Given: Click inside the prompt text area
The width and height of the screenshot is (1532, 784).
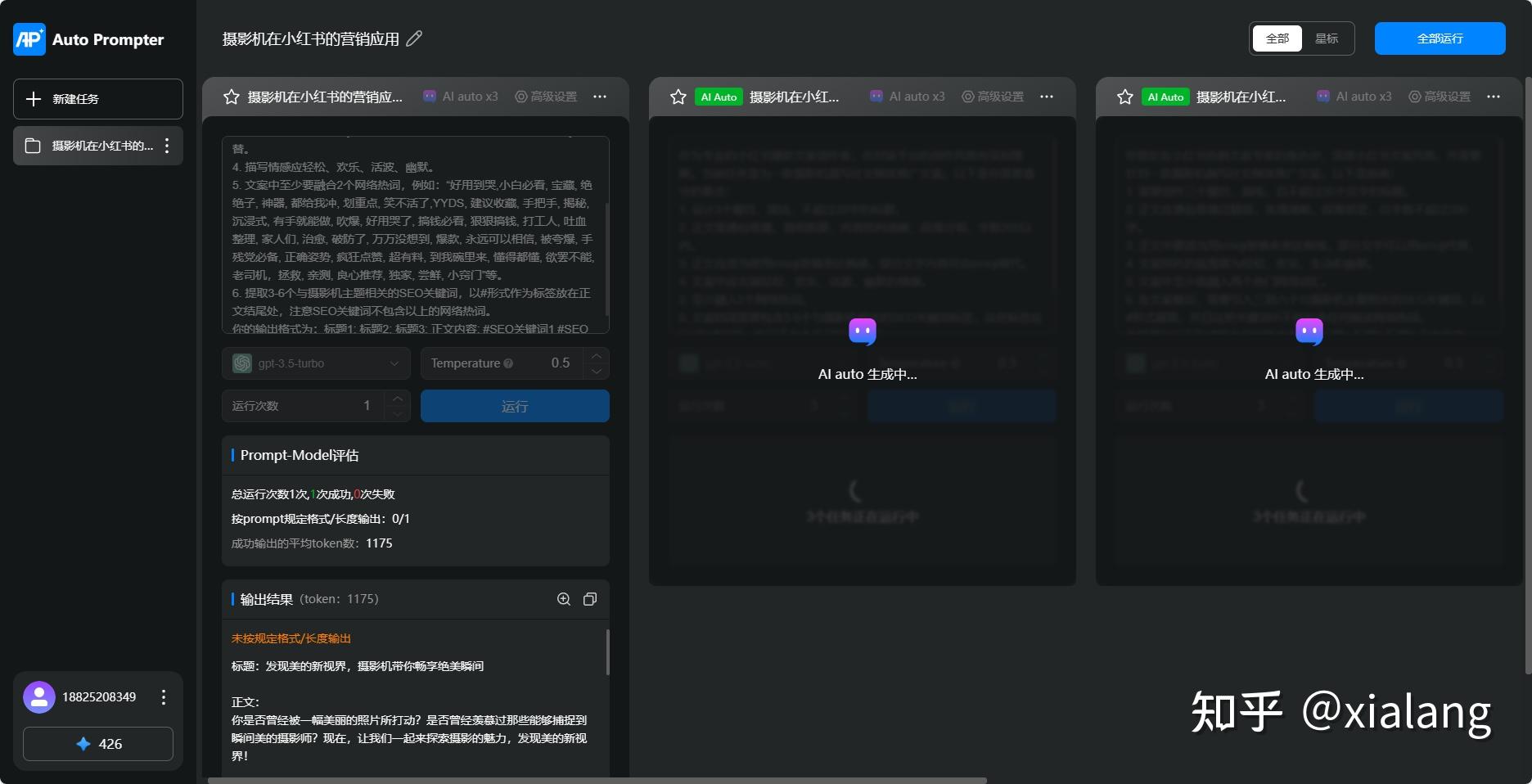Looking at the screenshot, I should (416, 235).
